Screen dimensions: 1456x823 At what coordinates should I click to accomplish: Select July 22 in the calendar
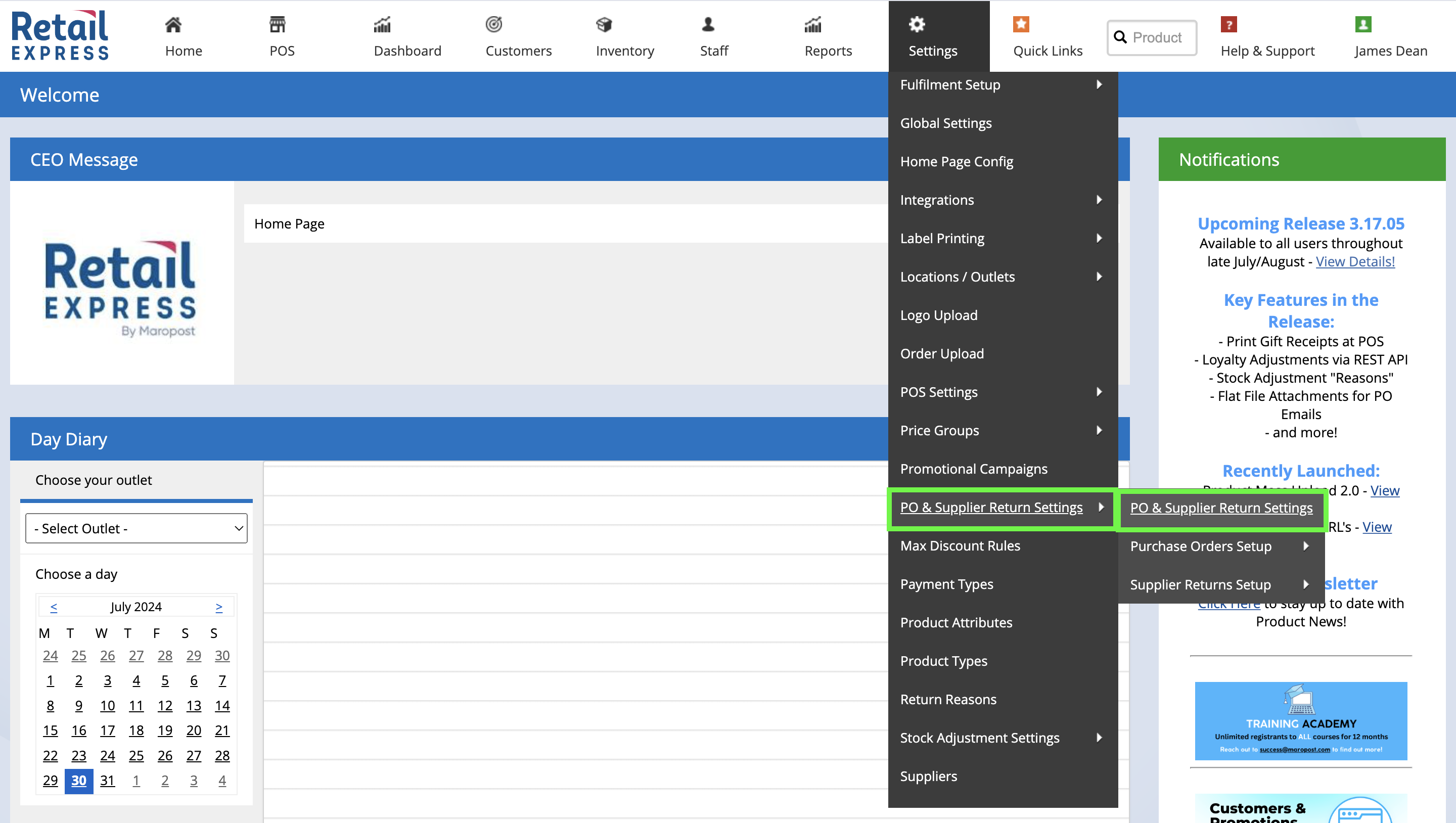click(x=51, y=755)
